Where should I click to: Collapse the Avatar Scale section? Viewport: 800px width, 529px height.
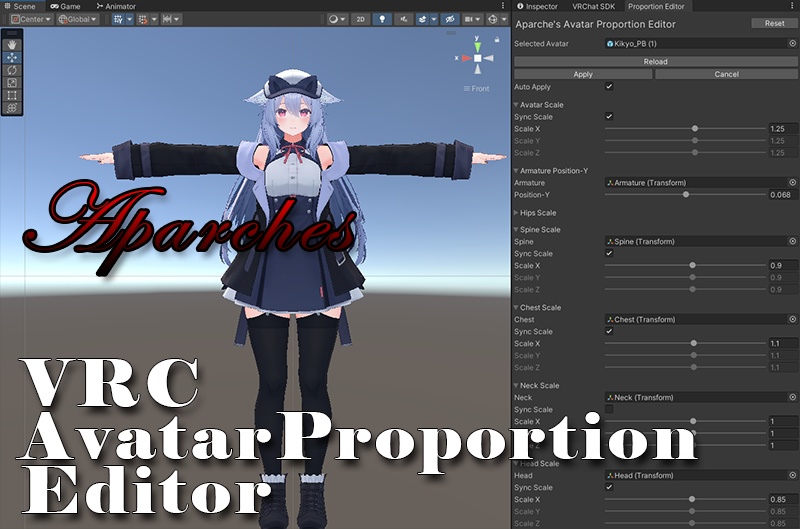[516, 105]
